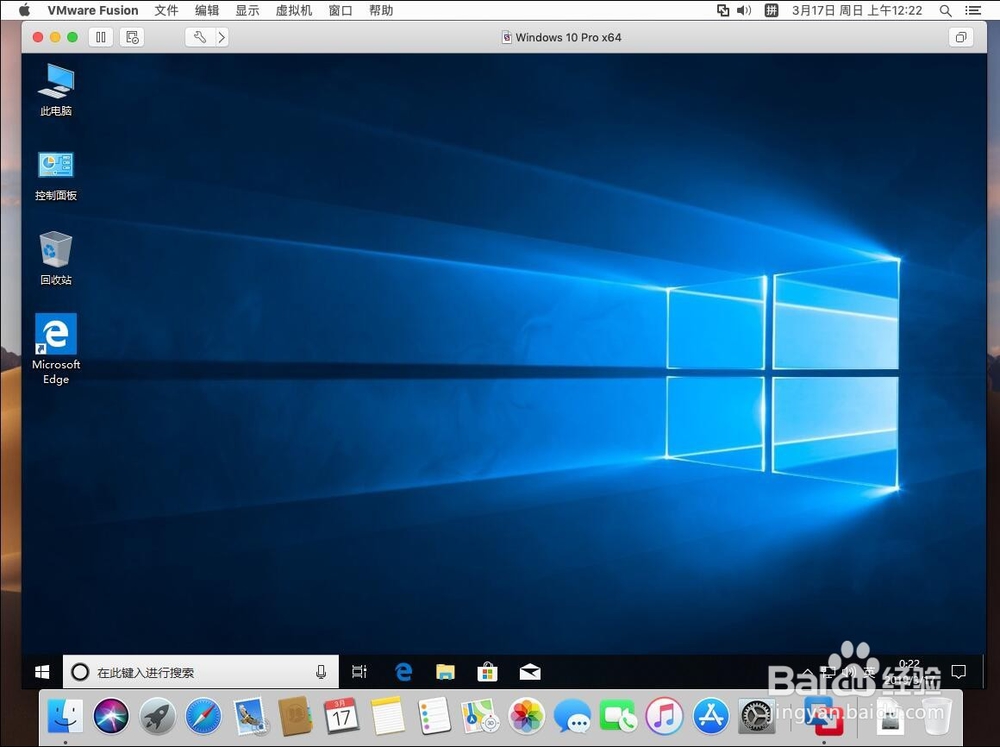The height and width of the screenshot is (747, 1000).
Task: Show hidden tray icons with the up chevron
Action: 807,672
